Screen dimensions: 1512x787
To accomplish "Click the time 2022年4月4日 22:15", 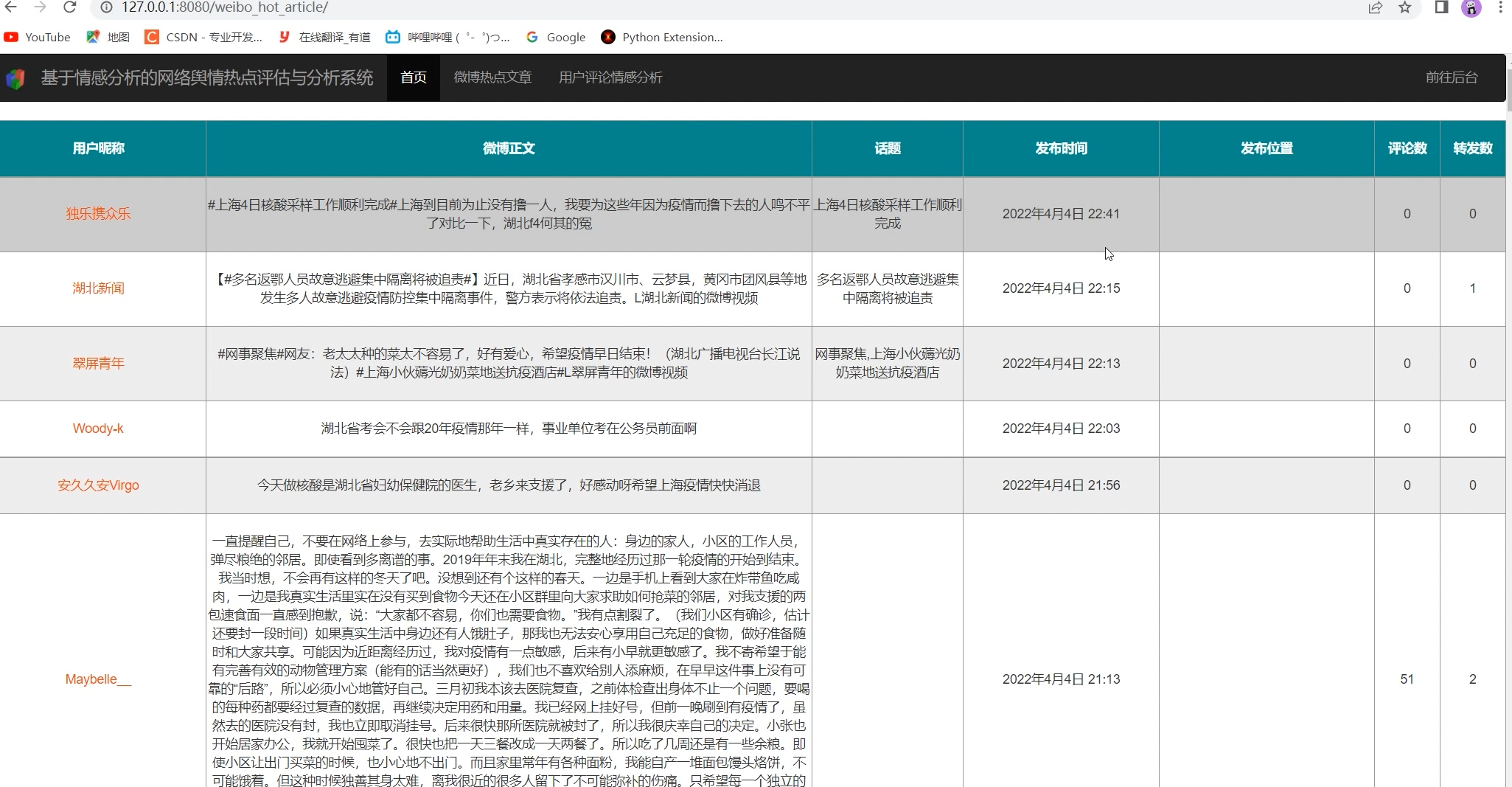I will 1061,288.
